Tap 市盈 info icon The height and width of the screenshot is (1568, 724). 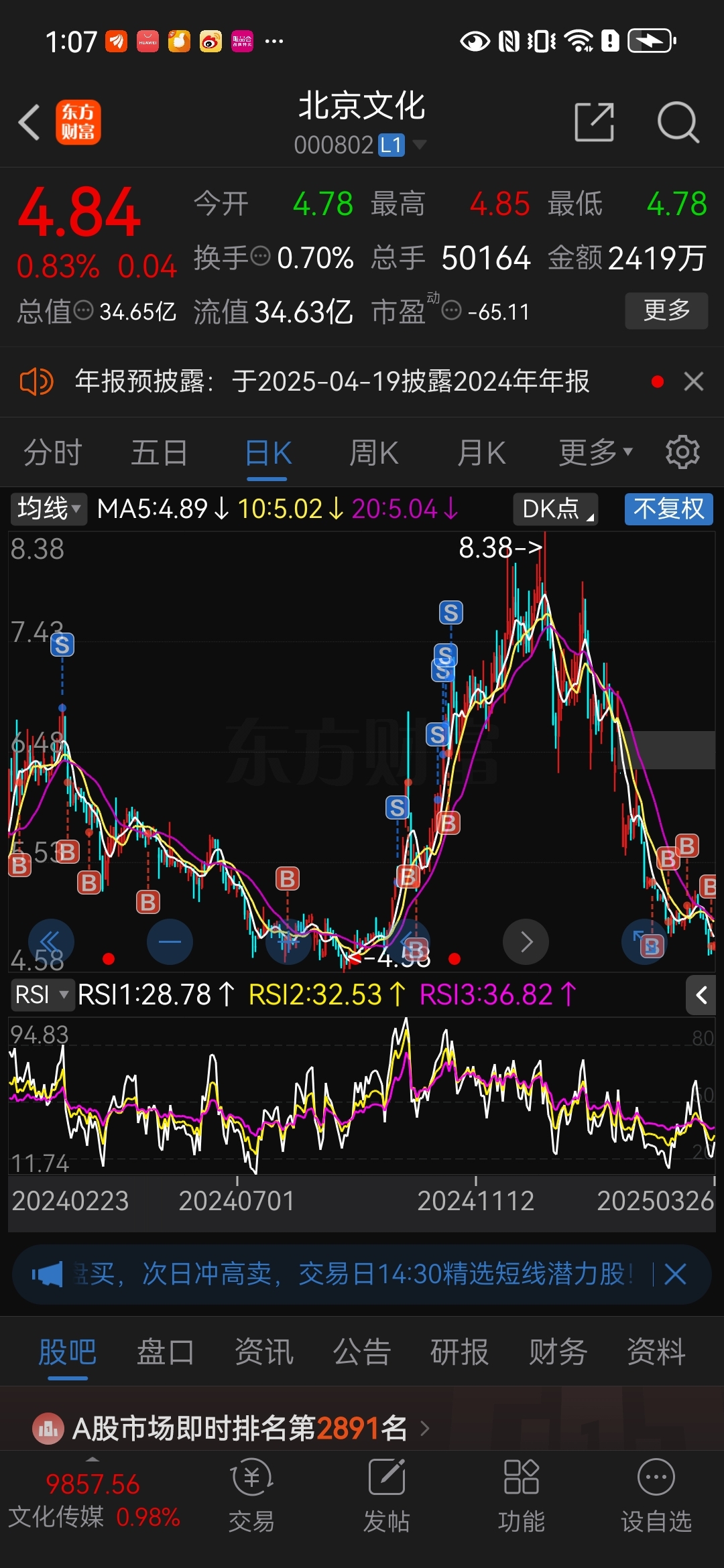coord(452,310)
